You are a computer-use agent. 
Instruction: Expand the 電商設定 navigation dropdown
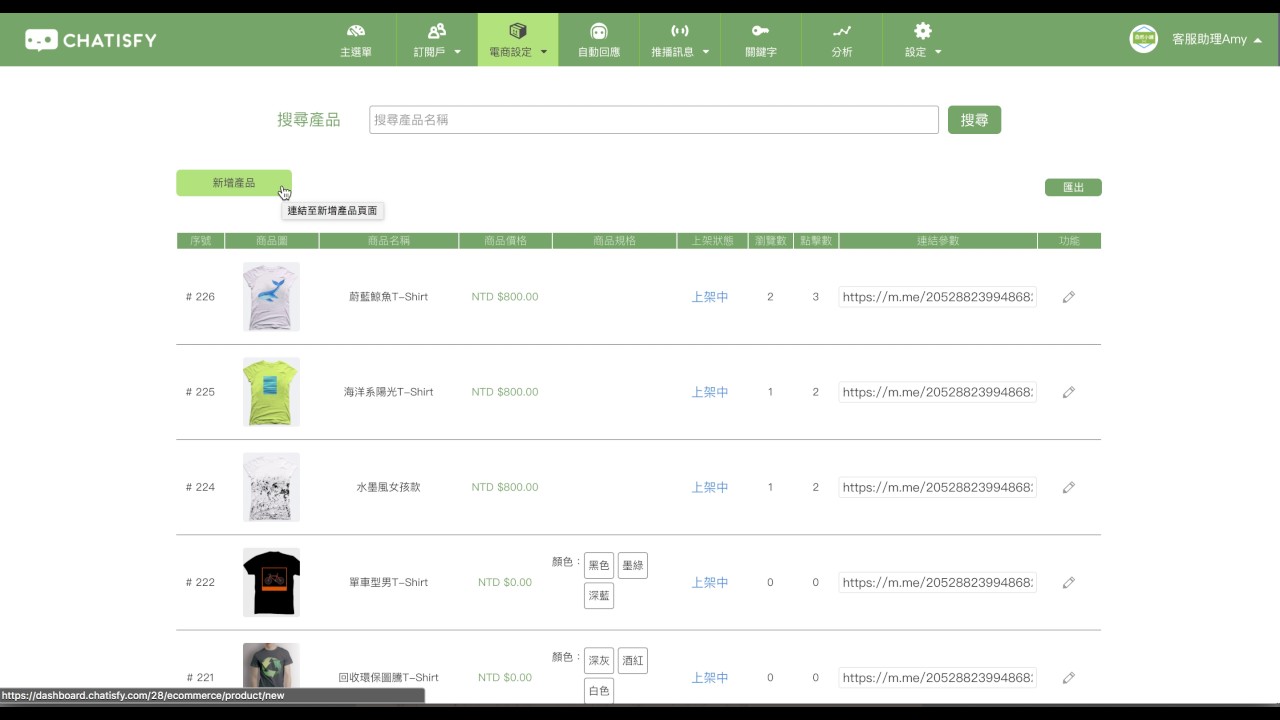point(518,40)
